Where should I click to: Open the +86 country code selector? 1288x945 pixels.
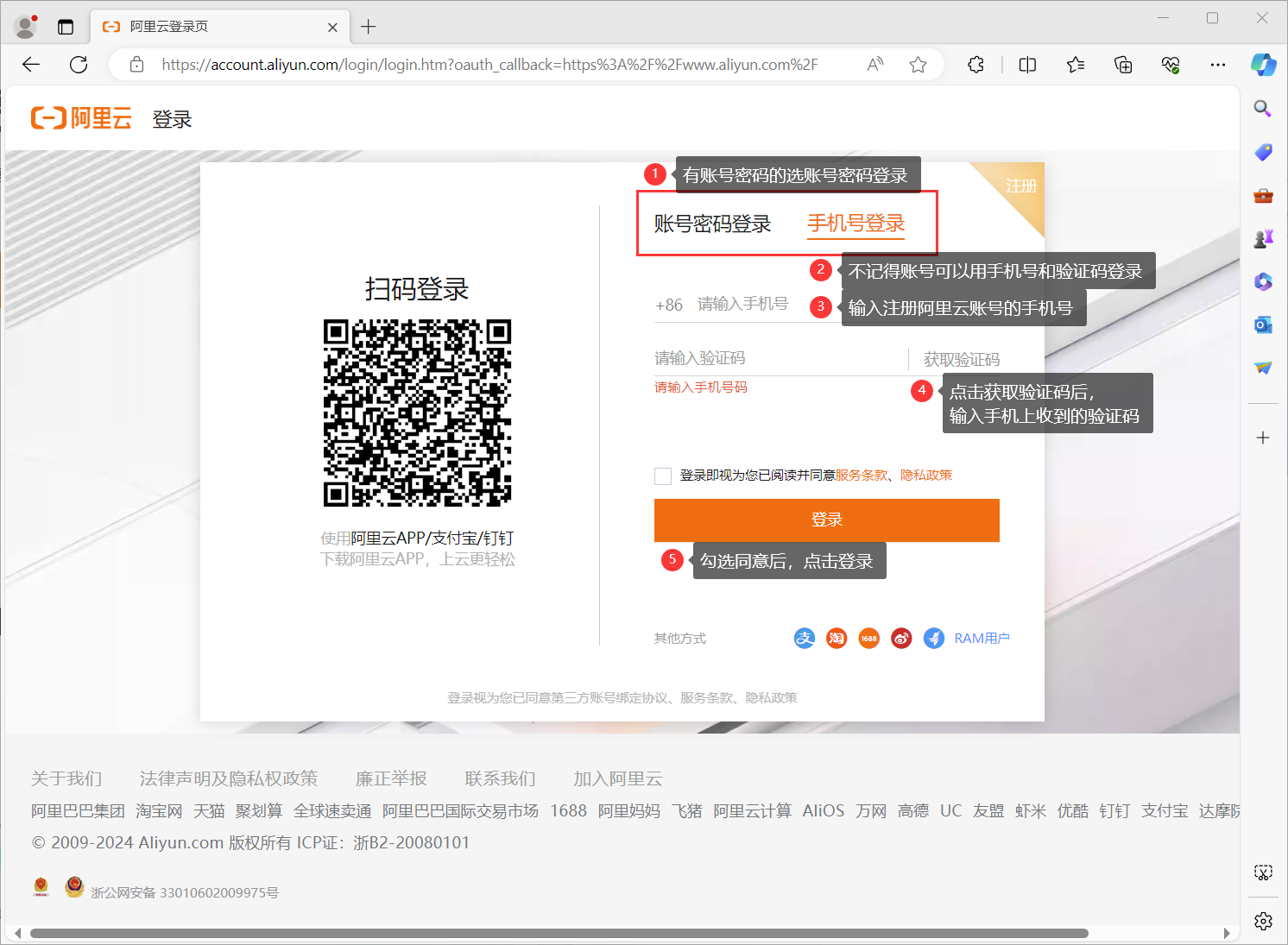point(669,305)
